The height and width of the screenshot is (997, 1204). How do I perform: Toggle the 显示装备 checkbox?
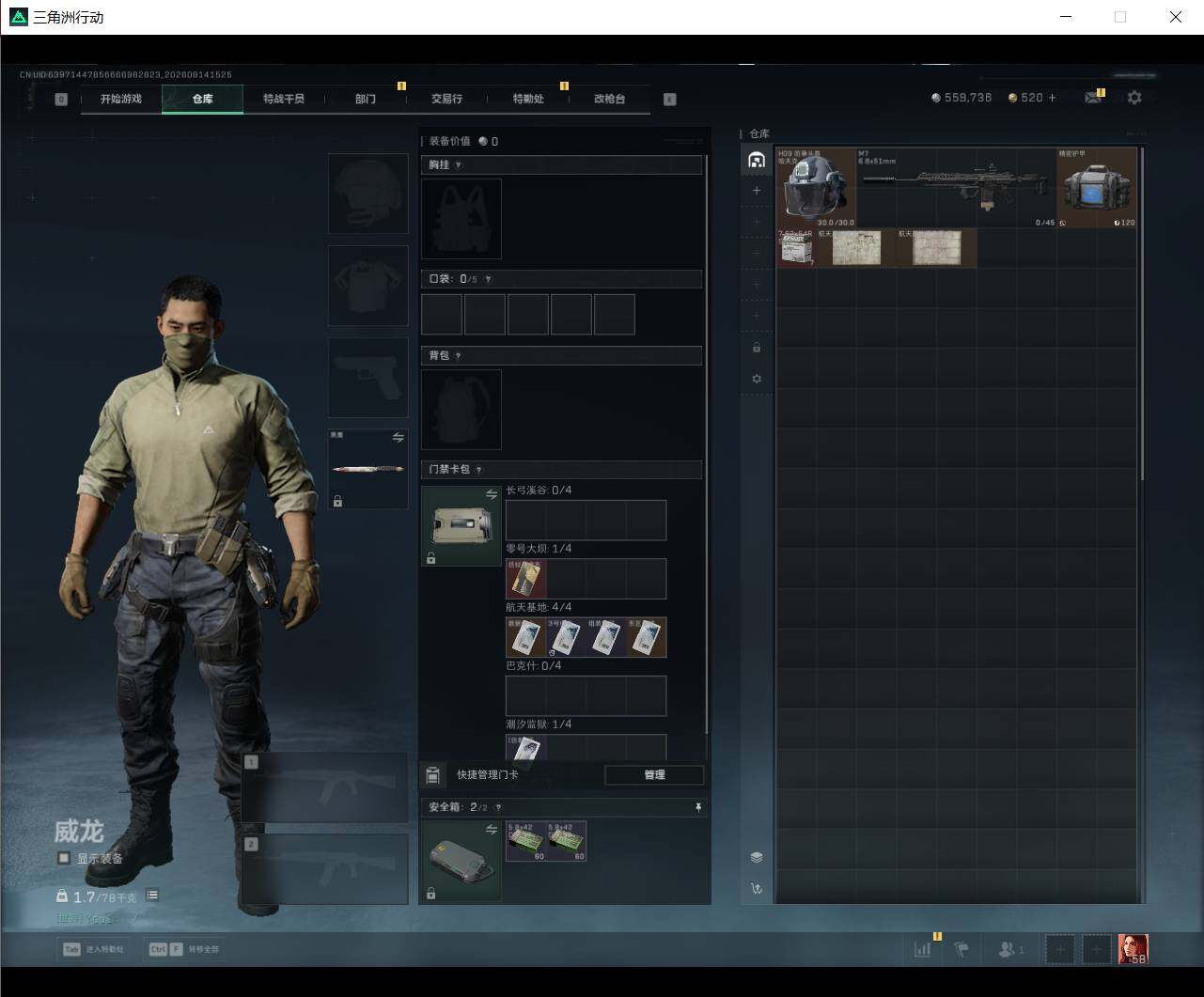pyautogui.click(x=63, y=858)
